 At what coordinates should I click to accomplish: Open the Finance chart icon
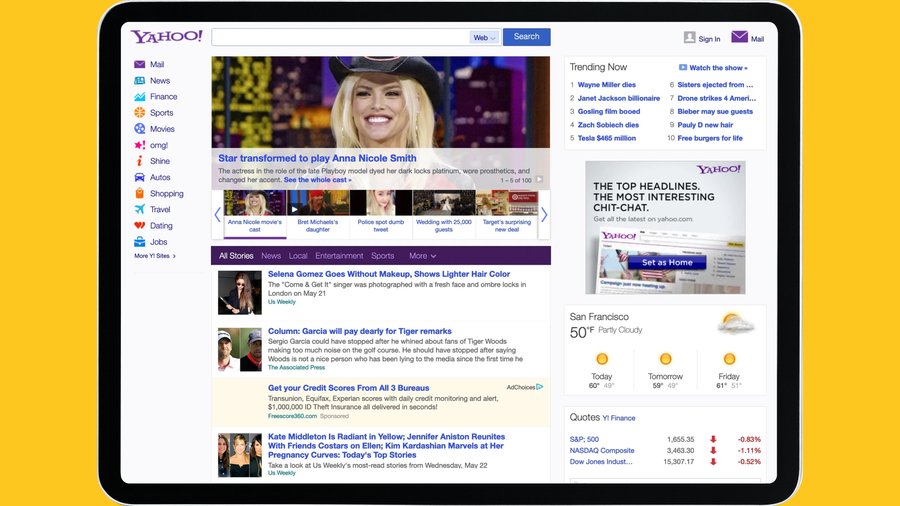pos(139,97)
